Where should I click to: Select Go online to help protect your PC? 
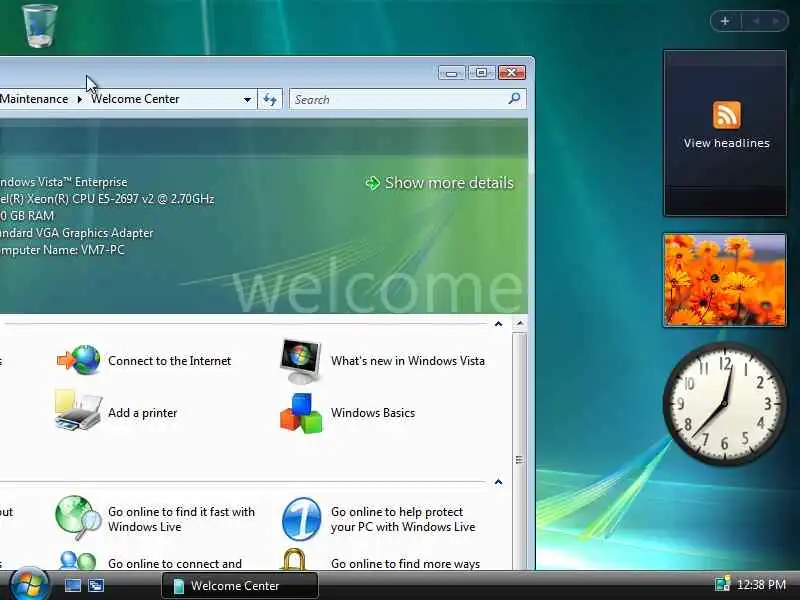403,519
